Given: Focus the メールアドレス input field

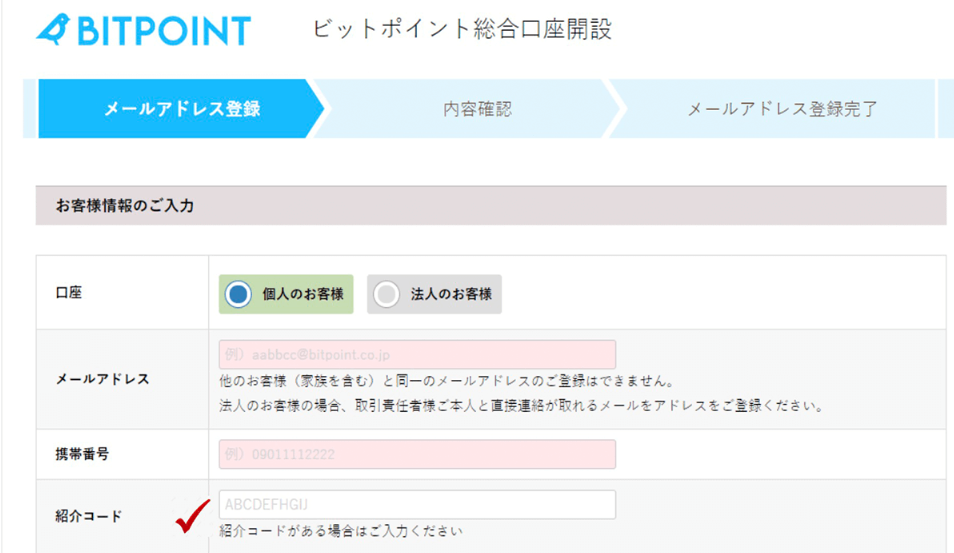Looking at the screenshot, I should click(417, 355).
